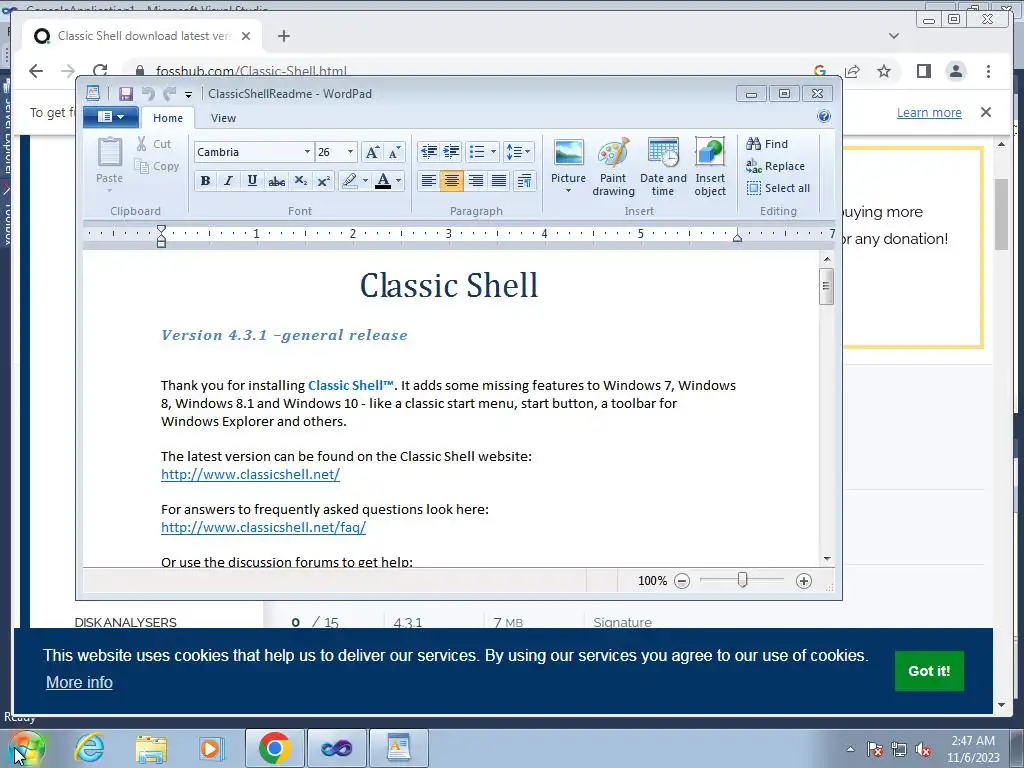
Task: Click the WordPad document scrollbar thumb
Action: (x=826, y=286)
